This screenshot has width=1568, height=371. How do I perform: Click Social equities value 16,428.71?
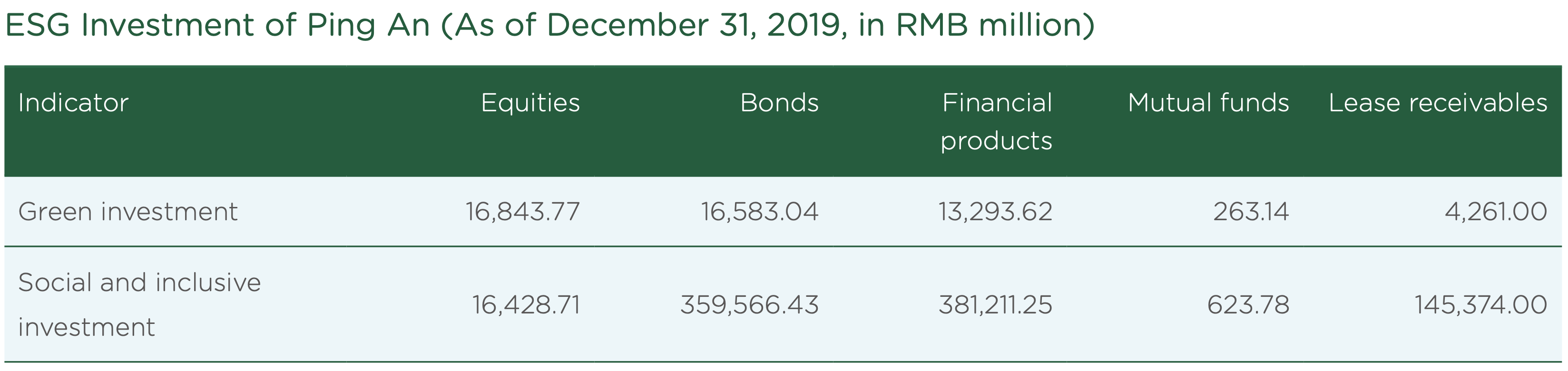[x=526, y=305]
